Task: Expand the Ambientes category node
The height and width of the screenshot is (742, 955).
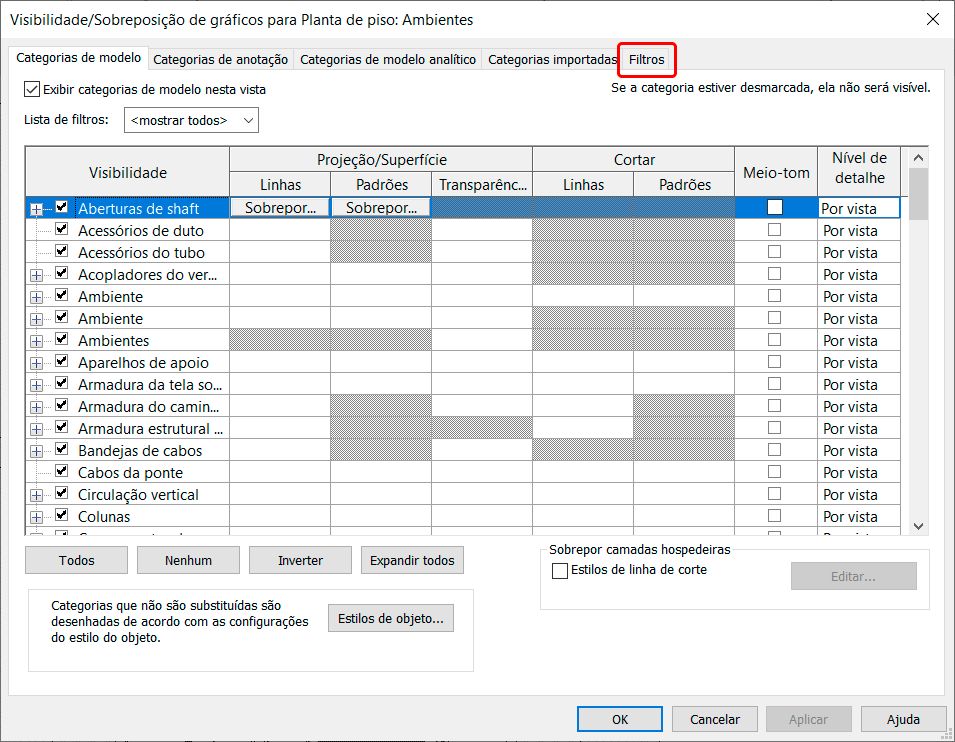Action: (37, 341)
